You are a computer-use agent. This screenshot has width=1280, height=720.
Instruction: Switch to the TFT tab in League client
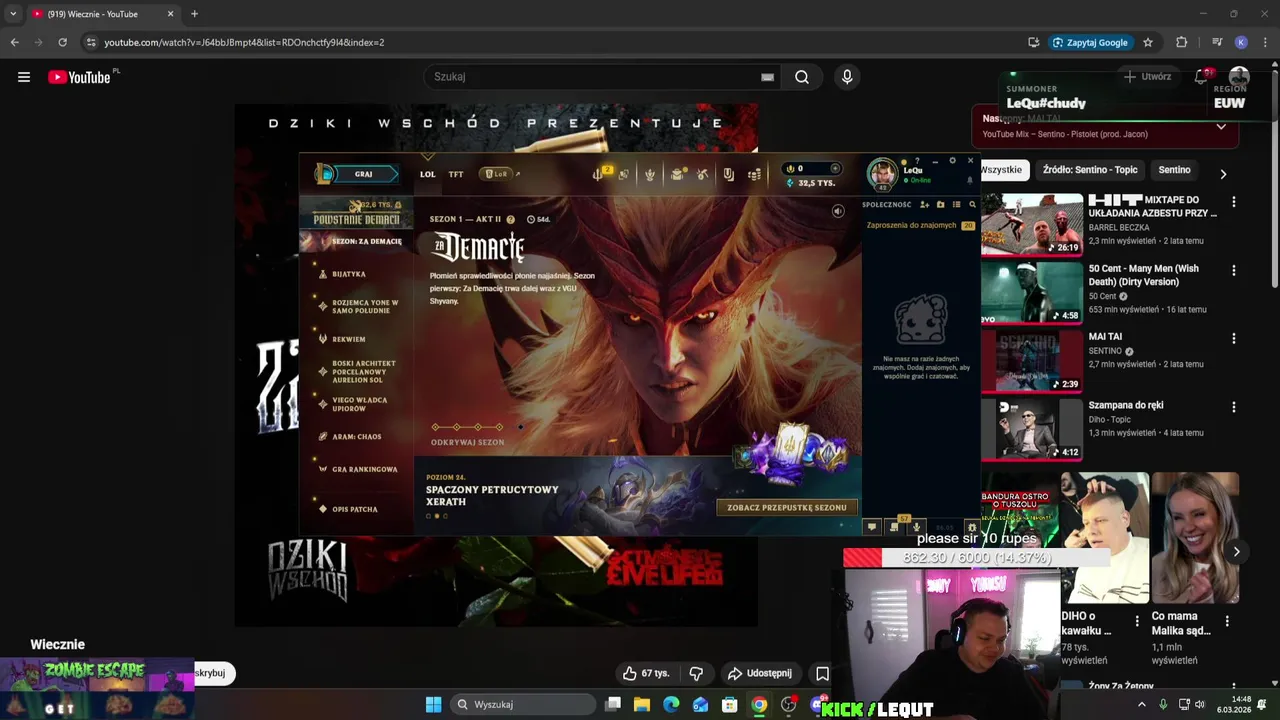(x=456, y=174)
